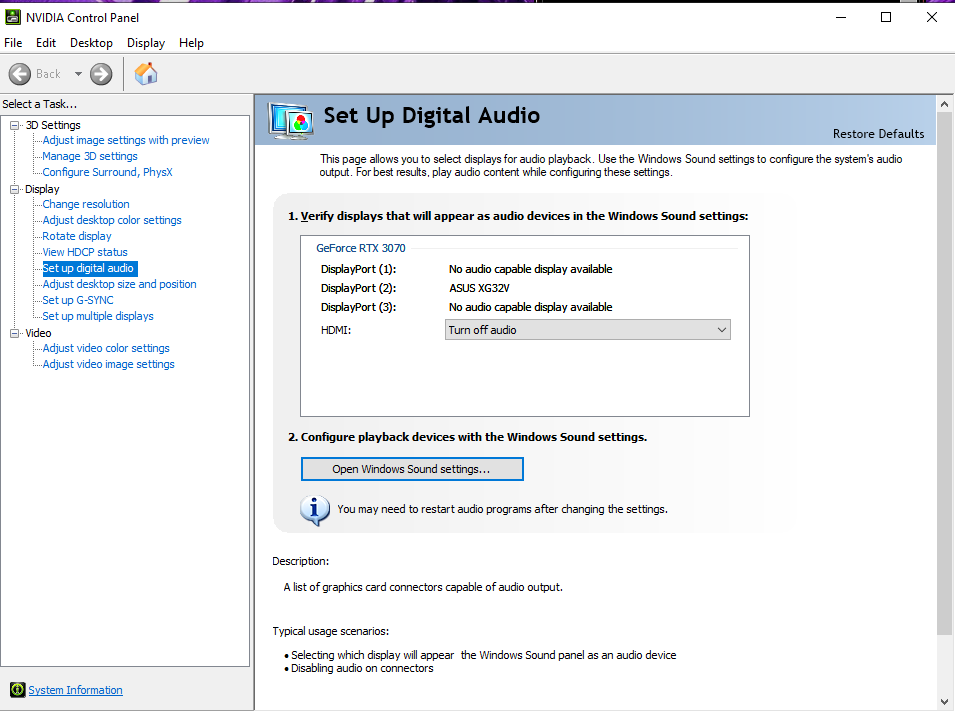
Task: Click Open Windows Sound settings button
Action: pos(412,469)
